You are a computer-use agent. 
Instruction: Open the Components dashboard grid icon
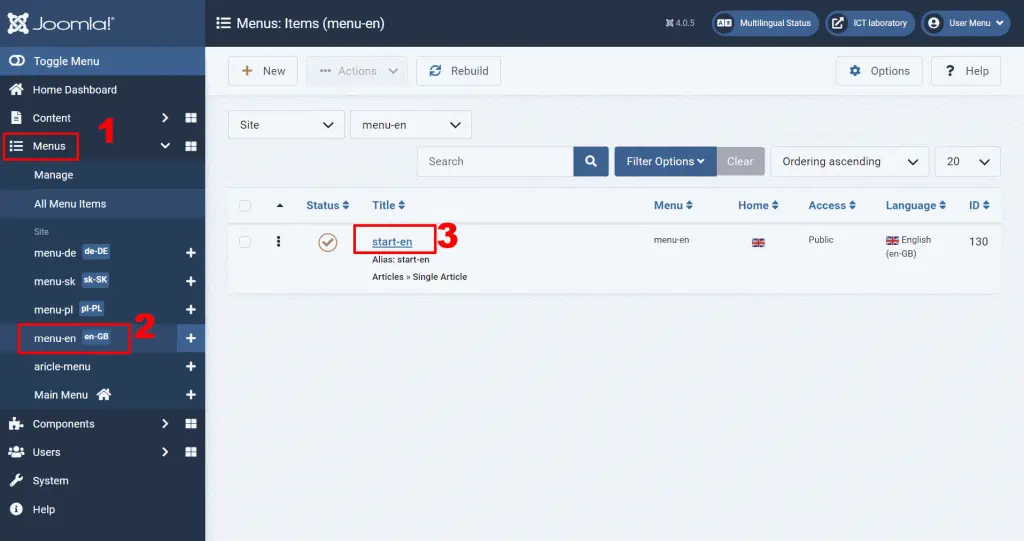[x=191, y=423]
